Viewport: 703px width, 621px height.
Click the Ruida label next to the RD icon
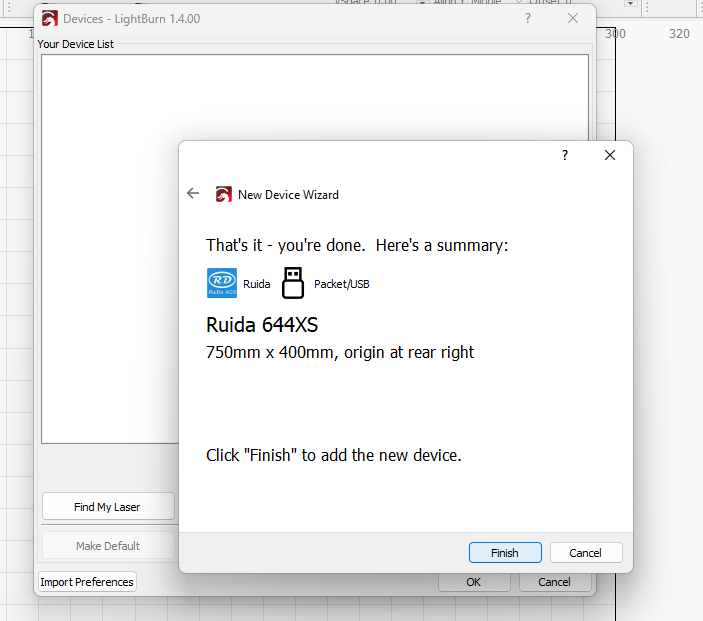pyautogui.click(x=256, y=284)
